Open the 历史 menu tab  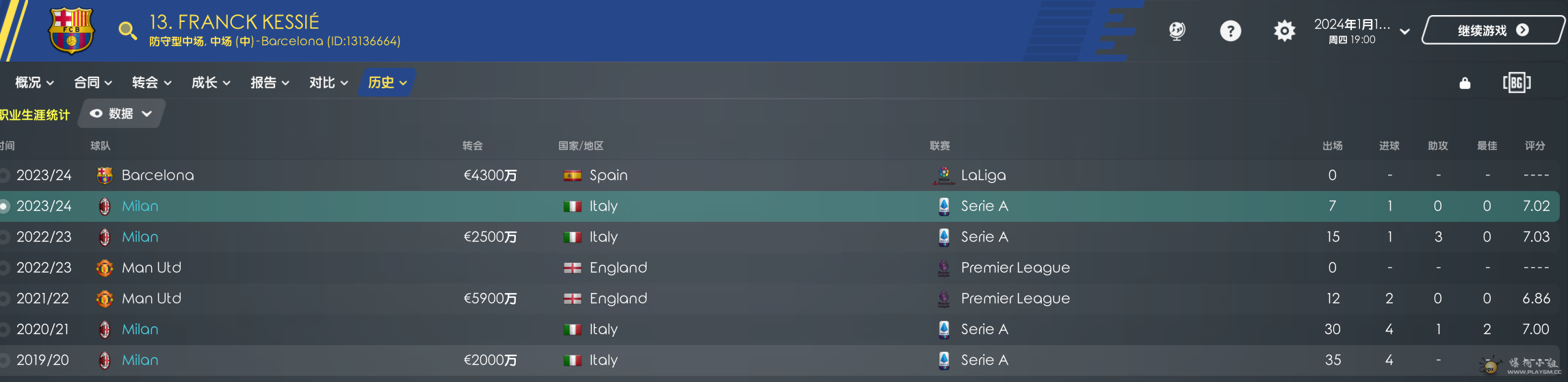click(387, 83)
